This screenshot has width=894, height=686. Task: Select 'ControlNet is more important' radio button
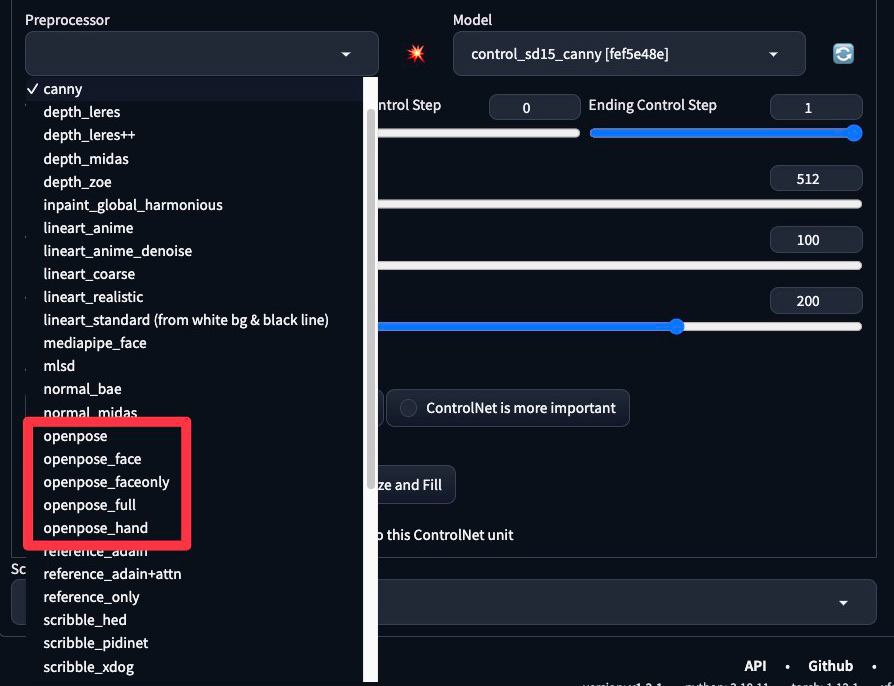408,408
